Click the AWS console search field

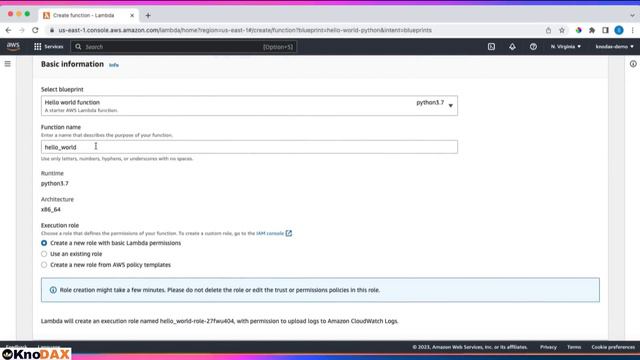(184, 47)
